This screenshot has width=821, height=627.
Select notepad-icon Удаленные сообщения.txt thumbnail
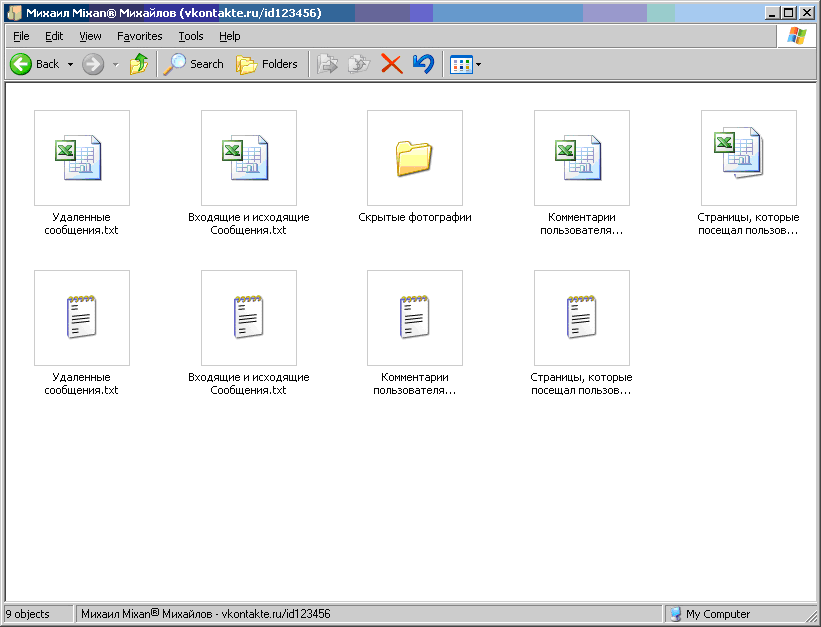(82, 318)
